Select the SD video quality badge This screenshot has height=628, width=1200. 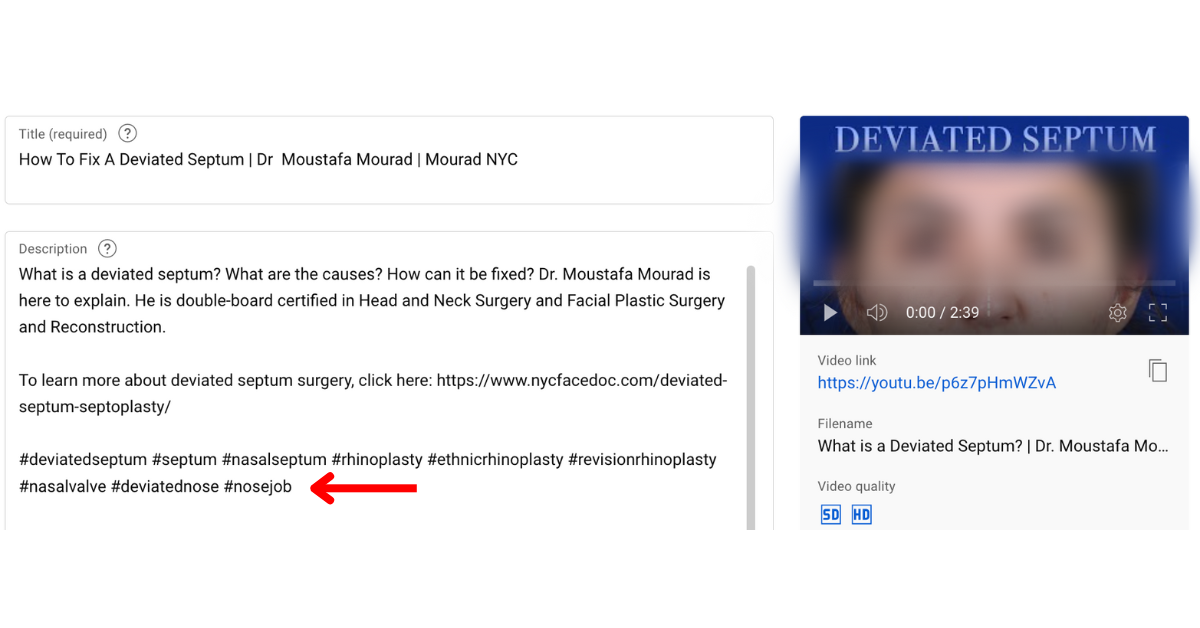[831, 515]
